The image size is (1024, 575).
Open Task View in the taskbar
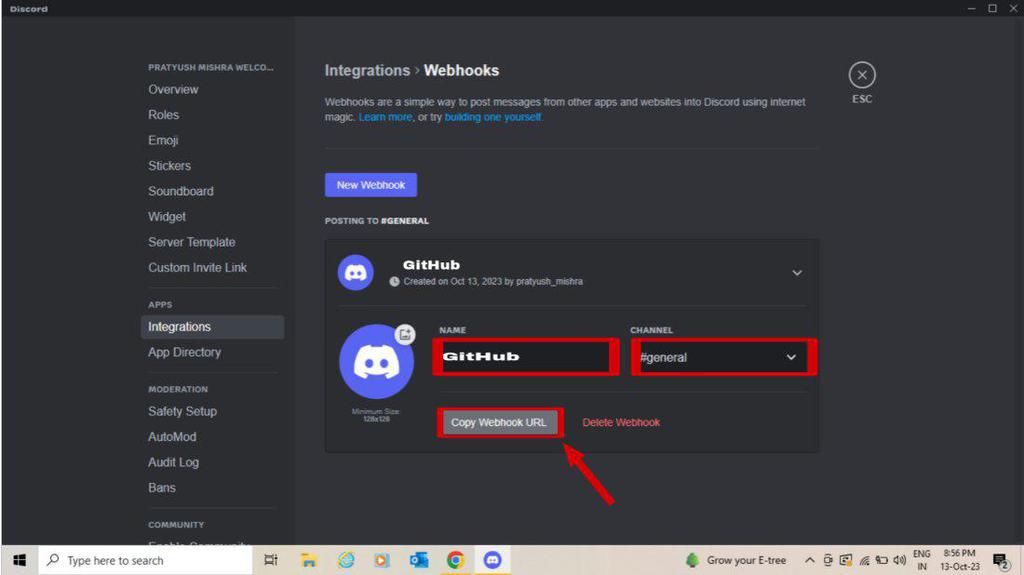point(270,560)
